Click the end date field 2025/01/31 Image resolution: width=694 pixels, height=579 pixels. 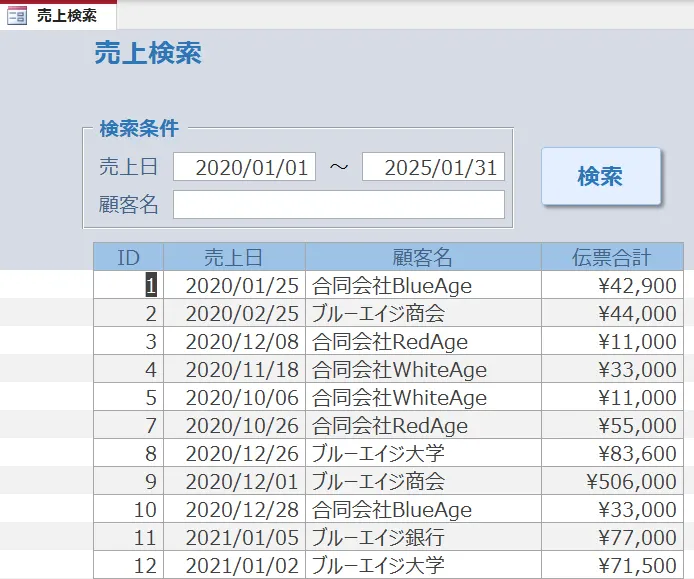(433, 167)
